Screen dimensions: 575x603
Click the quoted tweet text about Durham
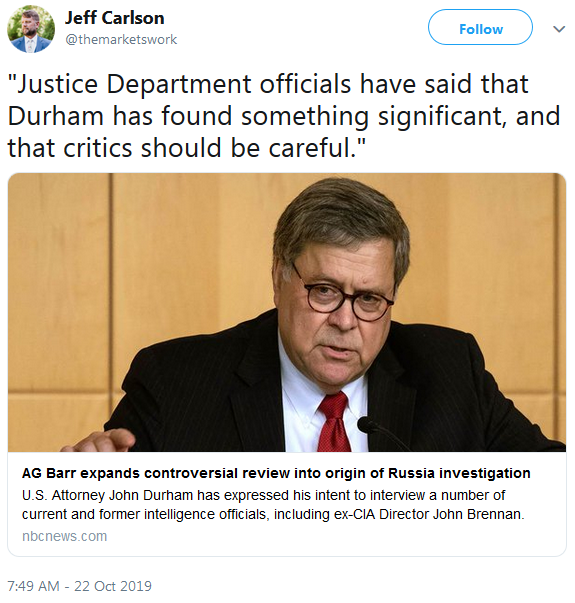click(x=284, y=116)
